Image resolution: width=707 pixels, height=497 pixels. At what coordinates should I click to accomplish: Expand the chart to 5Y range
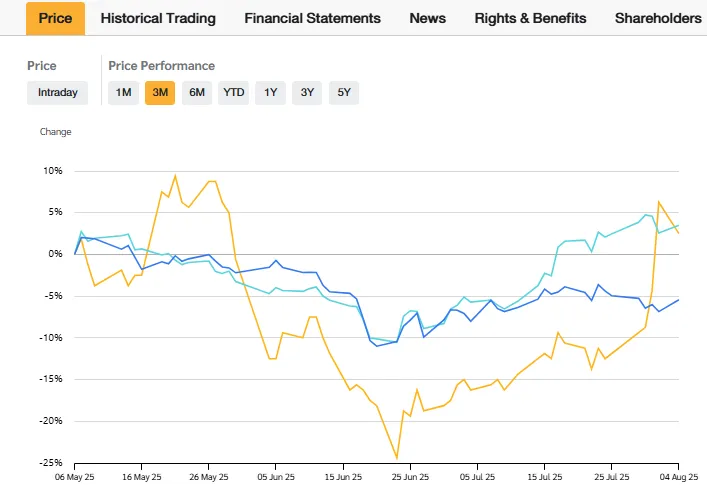click(x=344, y=93)
